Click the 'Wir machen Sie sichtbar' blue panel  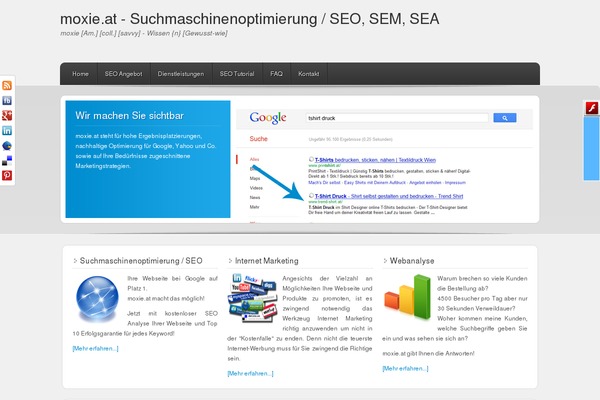(148, 159)
